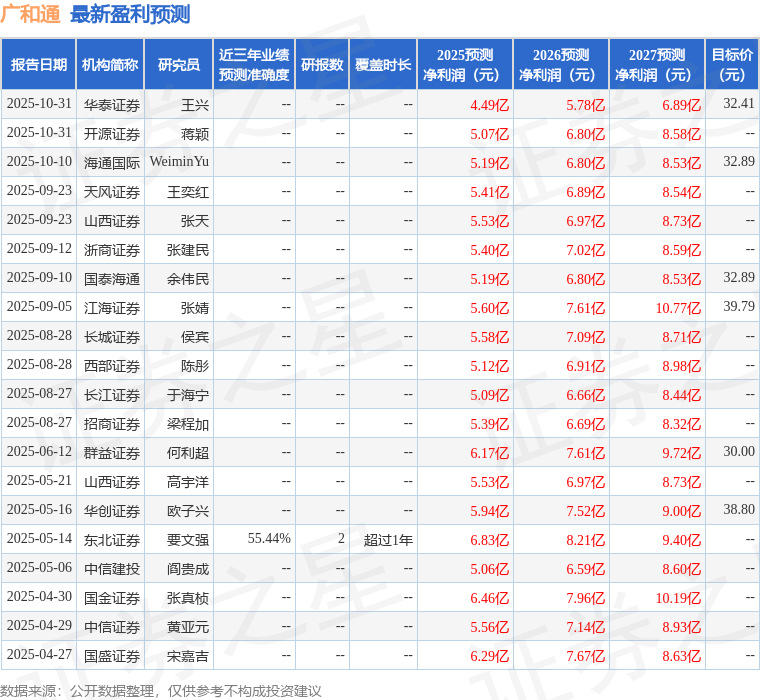Click 长城证券 institution cell

tap(111, 337)
